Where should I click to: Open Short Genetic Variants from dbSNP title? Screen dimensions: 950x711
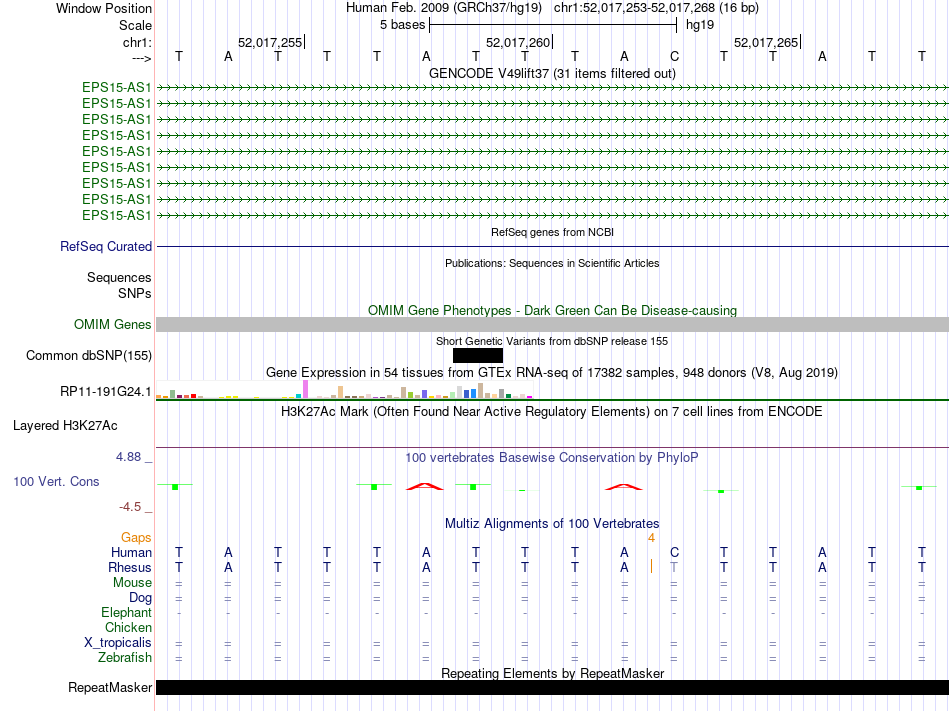pos(552,341)
